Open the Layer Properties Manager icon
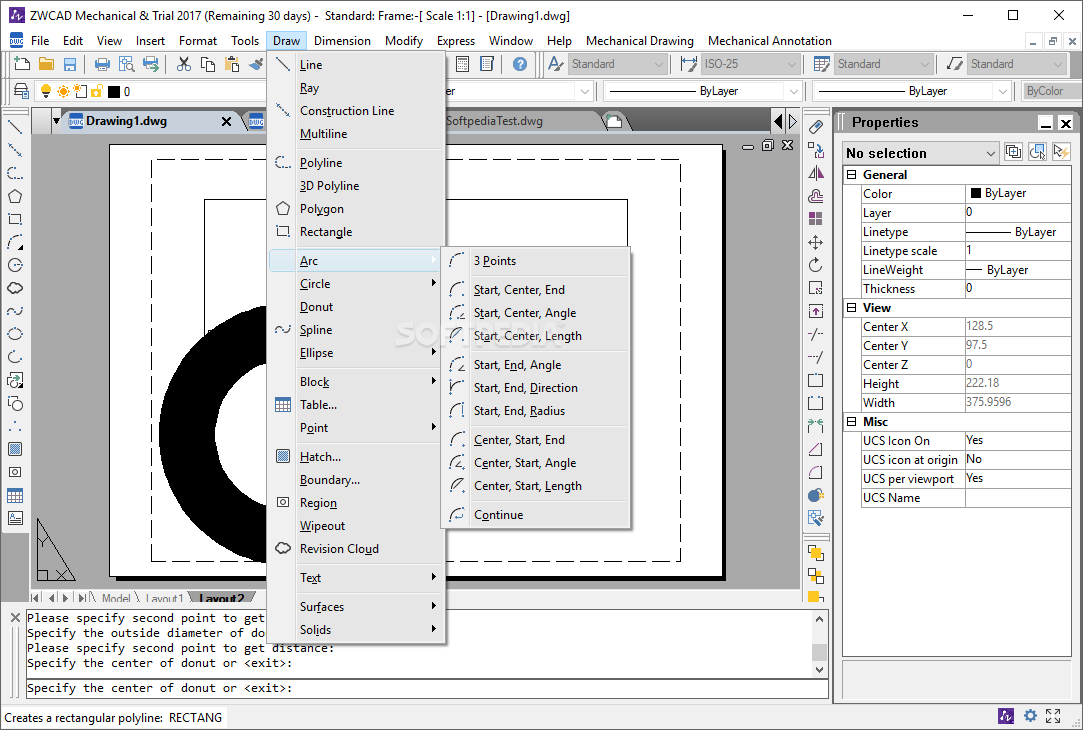Viewport: 1083px width, 730px height. (x=21, y=91)
